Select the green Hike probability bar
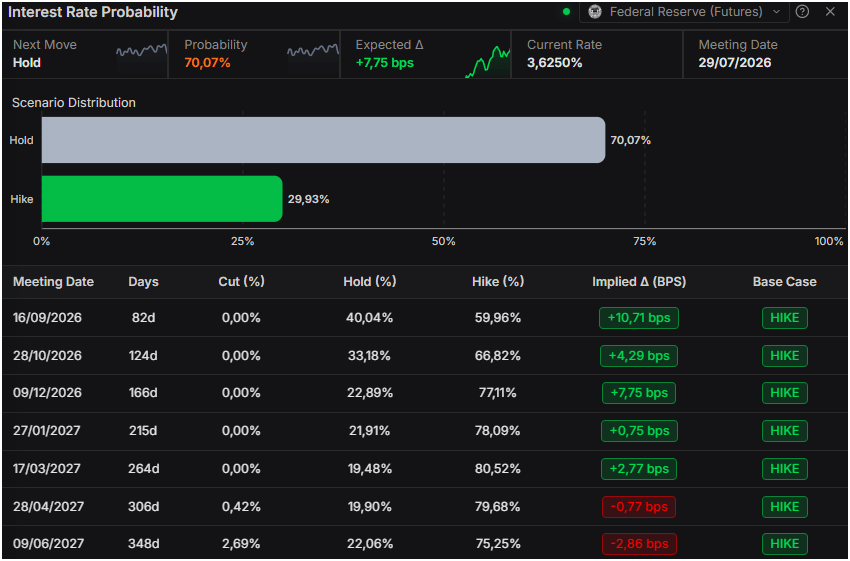This screenshot has height=561, width=850. click(162, 198)
